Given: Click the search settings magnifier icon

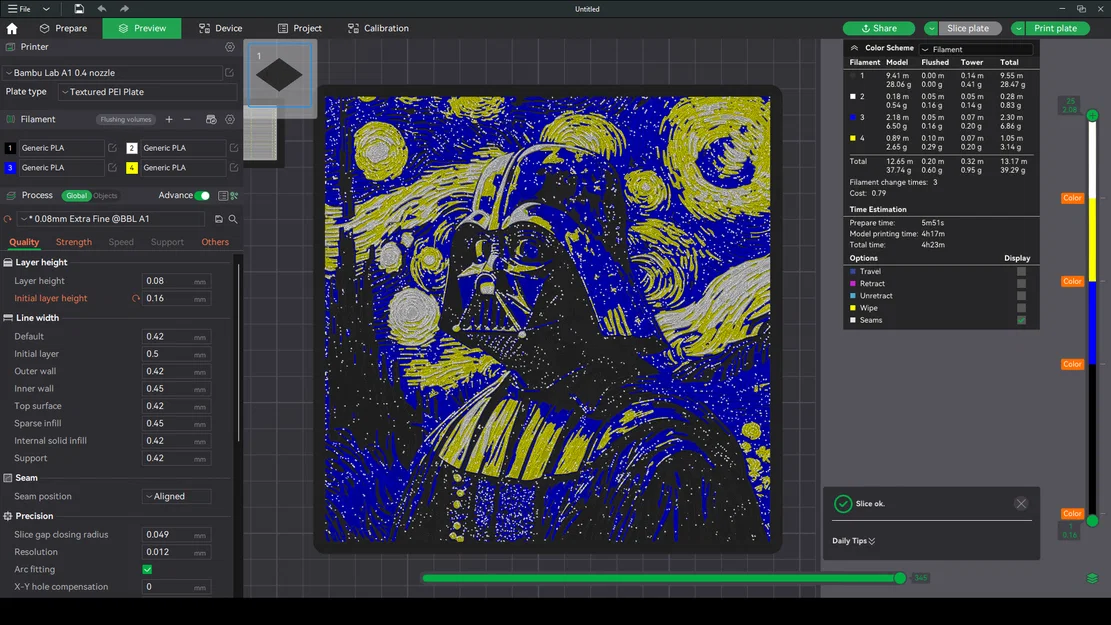Looking at the screenshot, I should point(233,219).
